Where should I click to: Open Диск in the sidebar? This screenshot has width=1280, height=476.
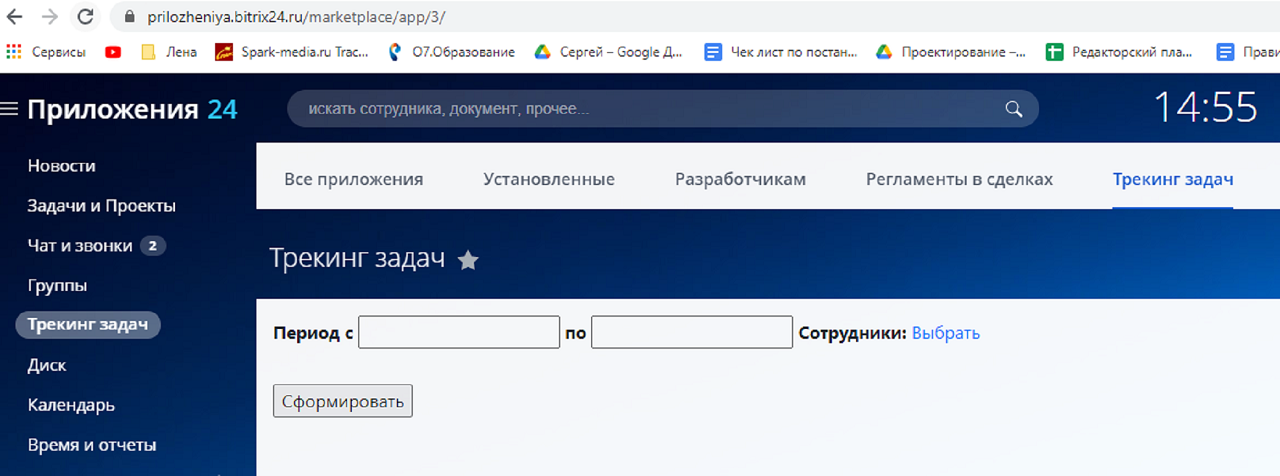(47, 365)
